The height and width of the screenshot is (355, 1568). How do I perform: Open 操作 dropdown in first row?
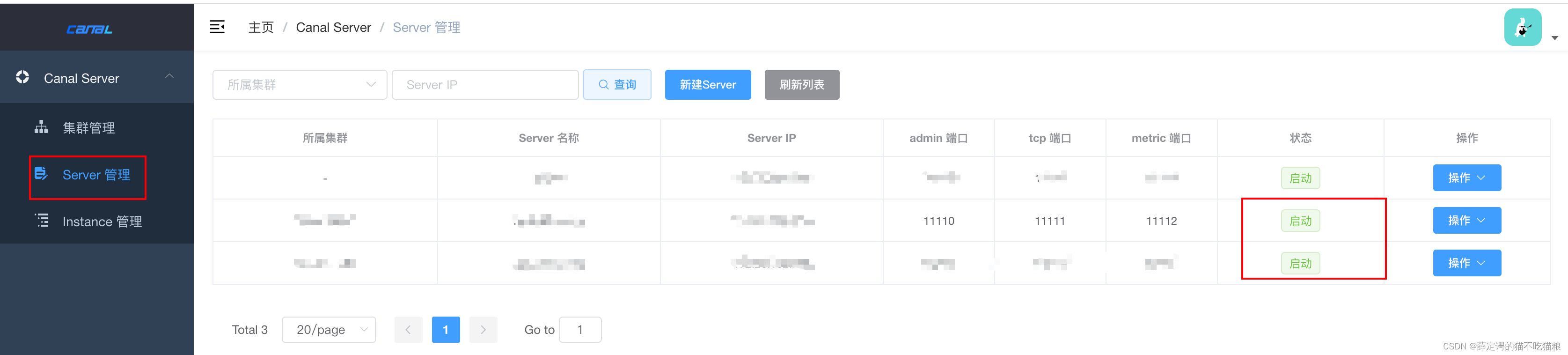coord(1467,178)
